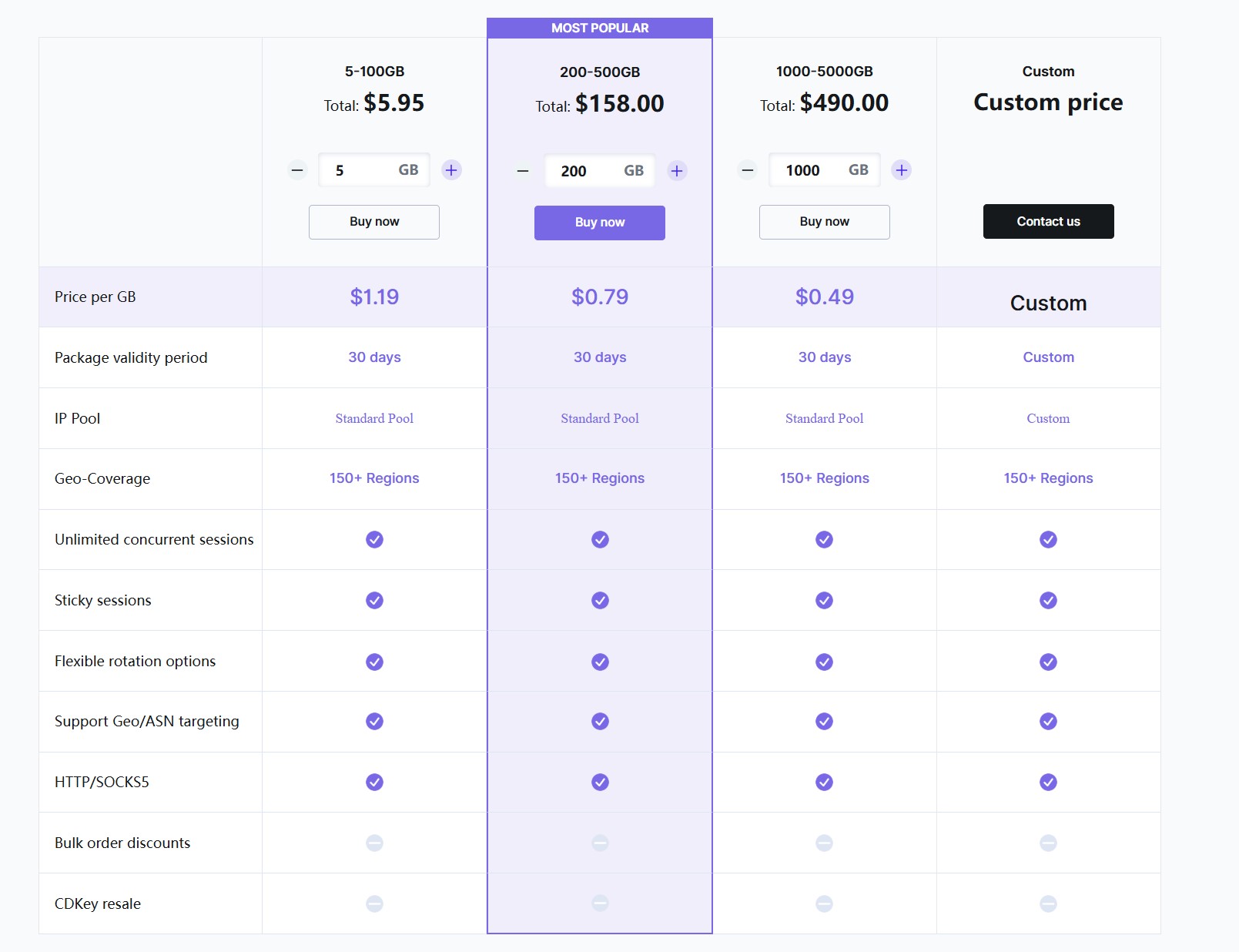1239x952 pixels.
Task: Click Sticky sessions checkmark for Custom
Action: click(x=1048, y=600)
